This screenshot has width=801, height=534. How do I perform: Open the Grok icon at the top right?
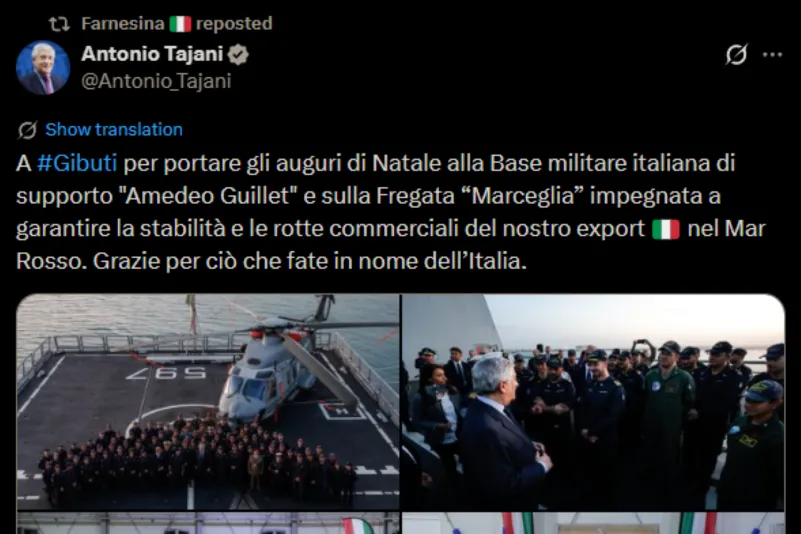(736, 54)
